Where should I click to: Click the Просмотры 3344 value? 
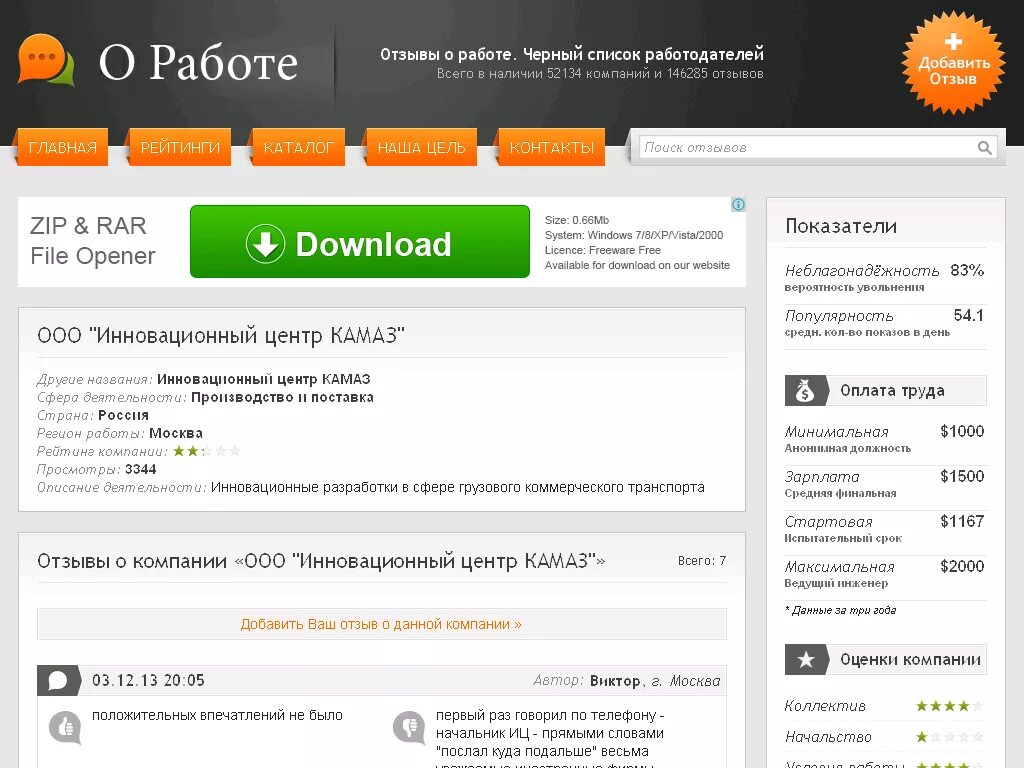tap(140, 469)
